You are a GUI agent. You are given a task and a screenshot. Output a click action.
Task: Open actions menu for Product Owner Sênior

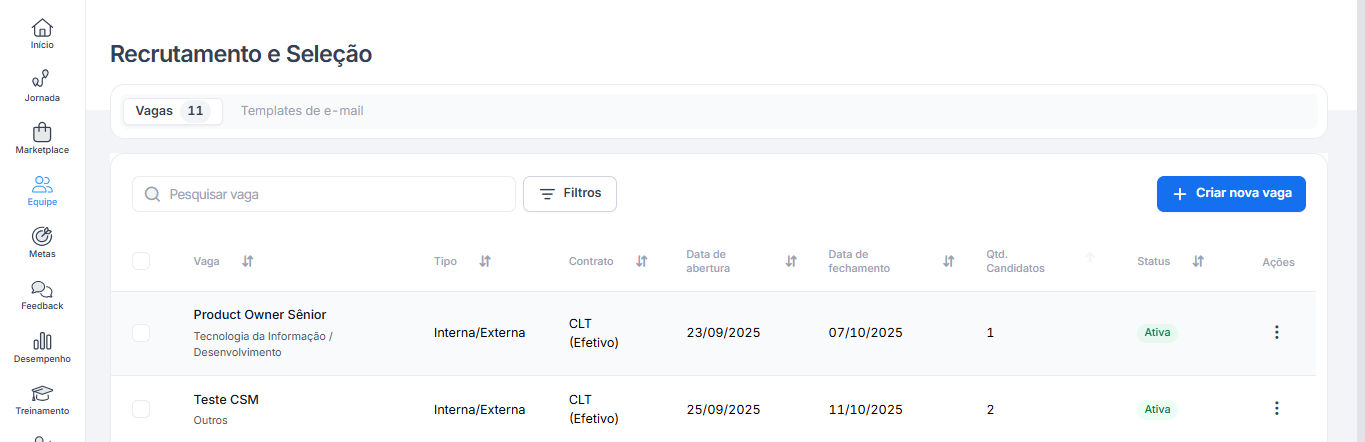click(1276, 332)
